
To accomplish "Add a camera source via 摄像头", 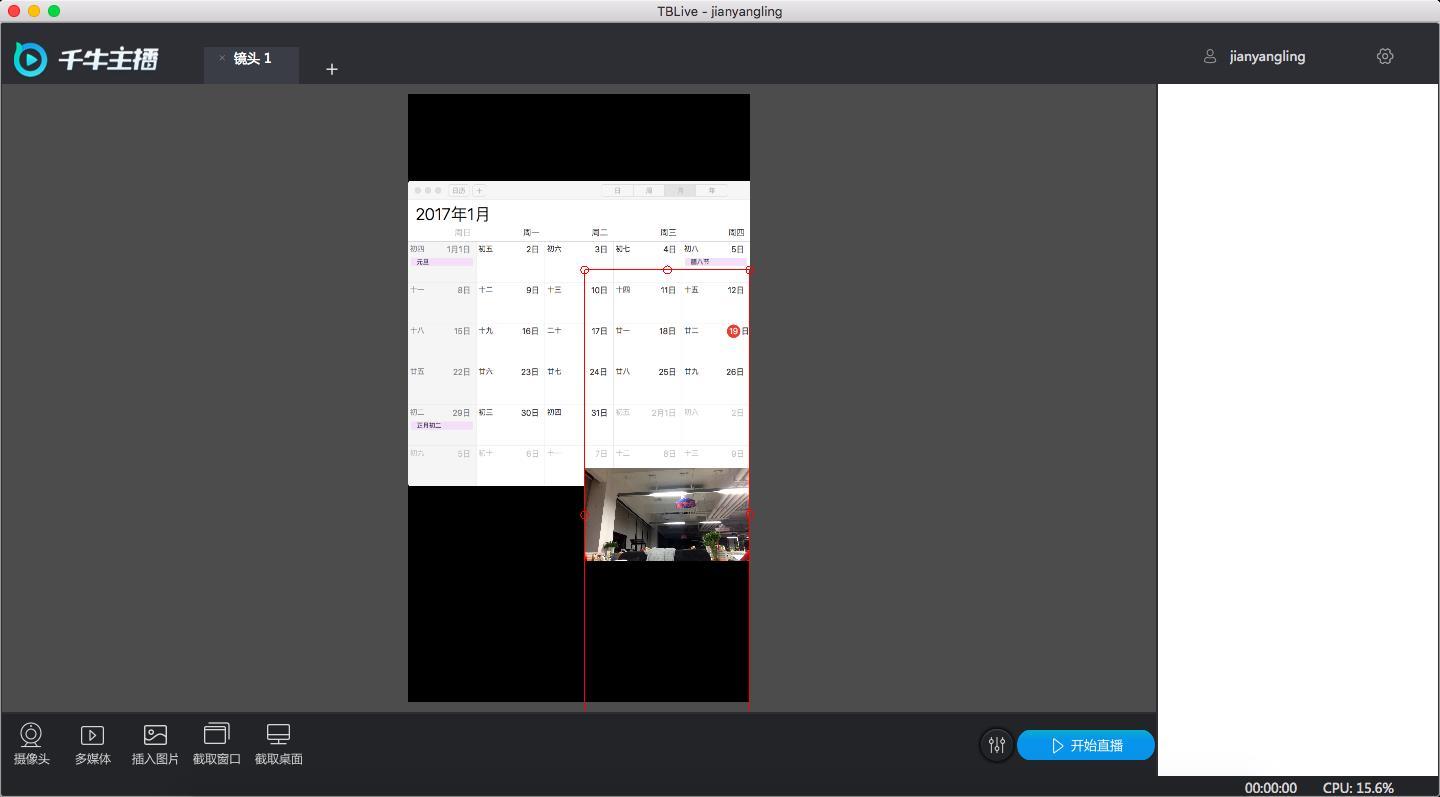I will click(31, 745).
